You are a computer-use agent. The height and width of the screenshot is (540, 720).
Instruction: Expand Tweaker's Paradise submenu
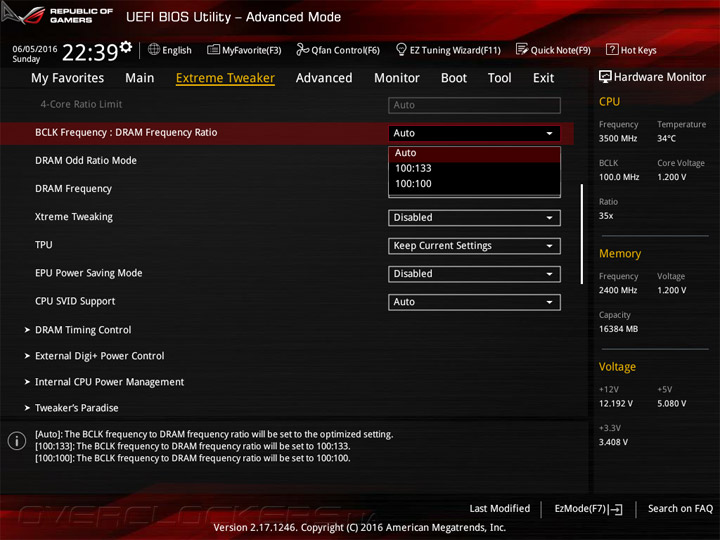[x=77, y=408]
